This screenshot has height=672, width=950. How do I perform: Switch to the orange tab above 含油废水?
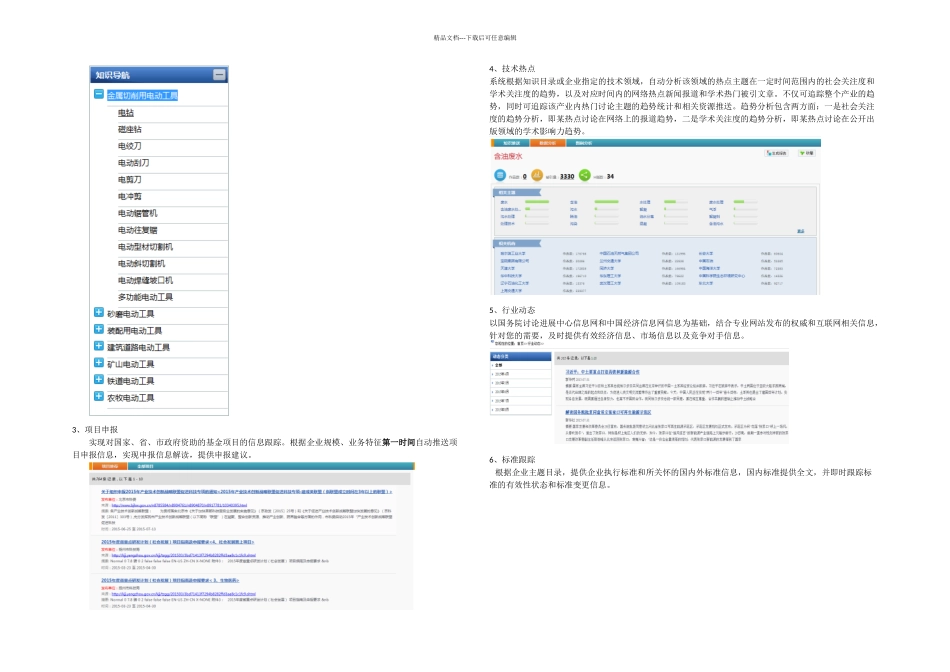547,143
